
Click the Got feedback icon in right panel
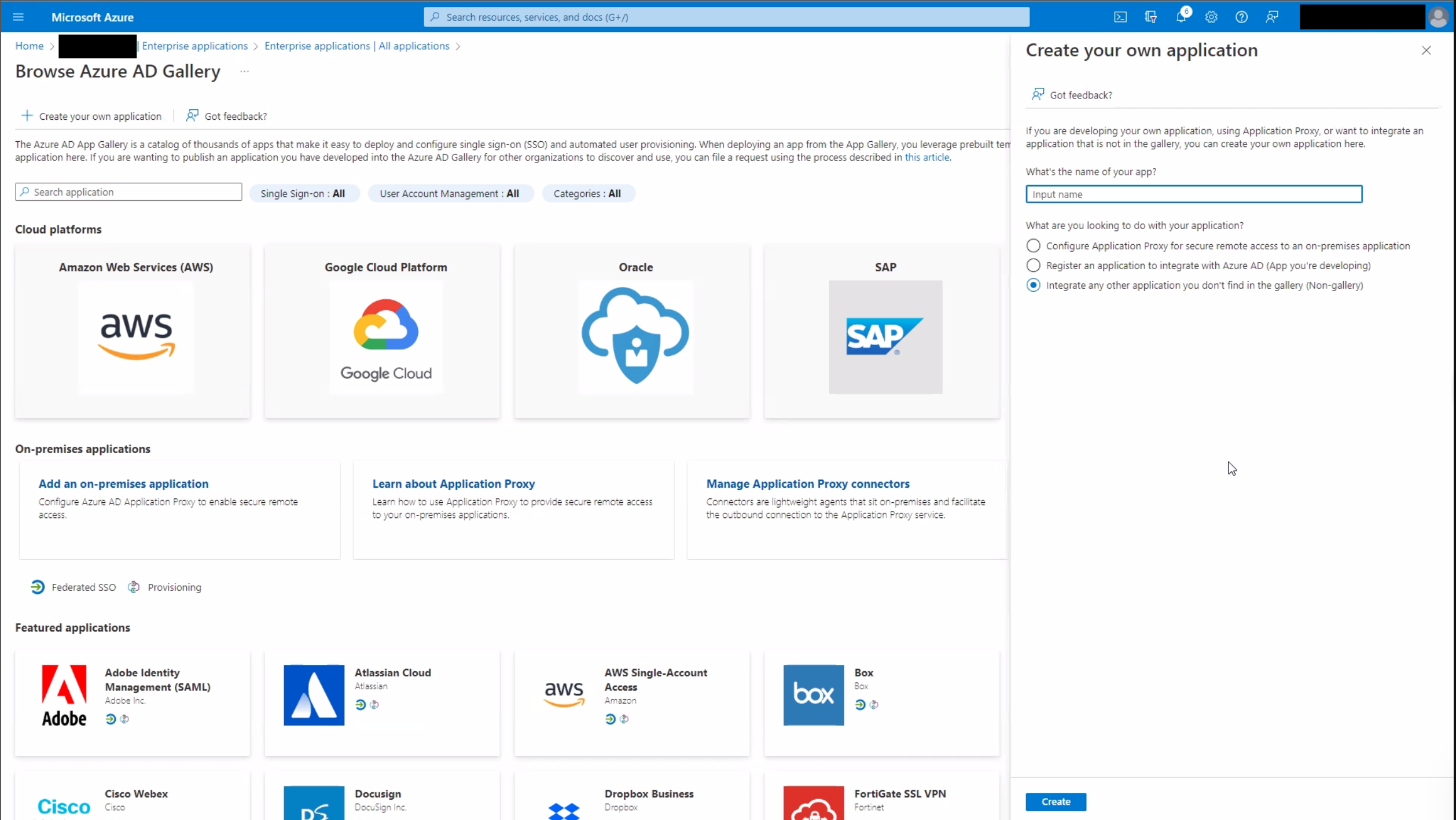[1038, 94]
